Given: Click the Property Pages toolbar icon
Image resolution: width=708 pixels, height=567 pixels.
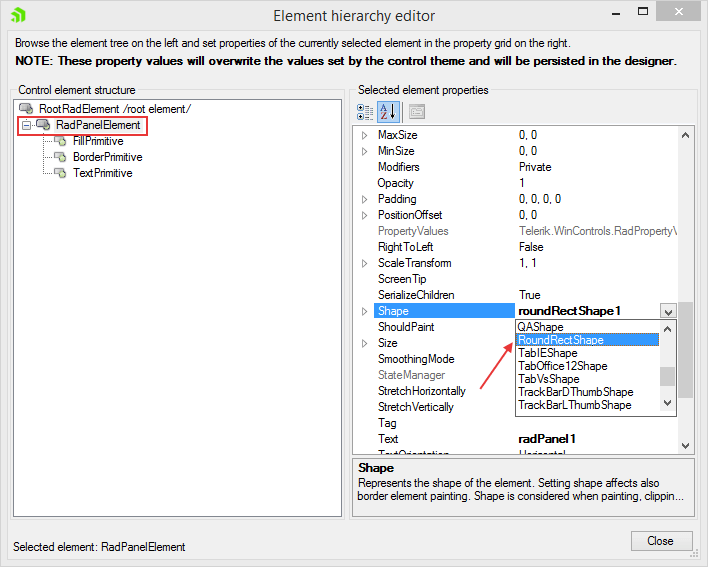Looking at the screenshot, I should pos(417,112).
